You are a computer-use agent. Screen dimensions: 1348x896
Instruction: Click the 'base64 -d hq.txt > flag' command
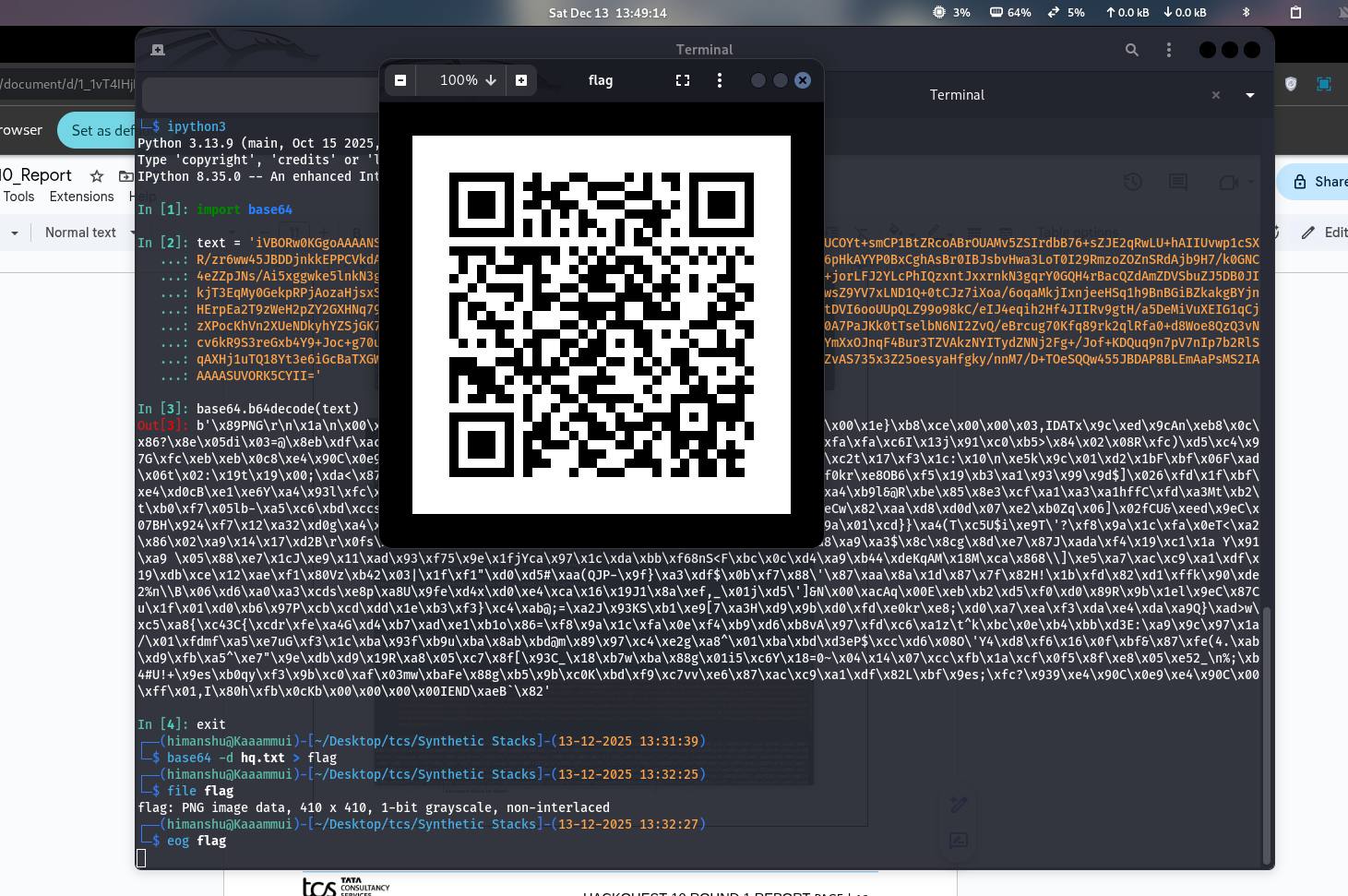pyautogui.click(x=252, y=758)
